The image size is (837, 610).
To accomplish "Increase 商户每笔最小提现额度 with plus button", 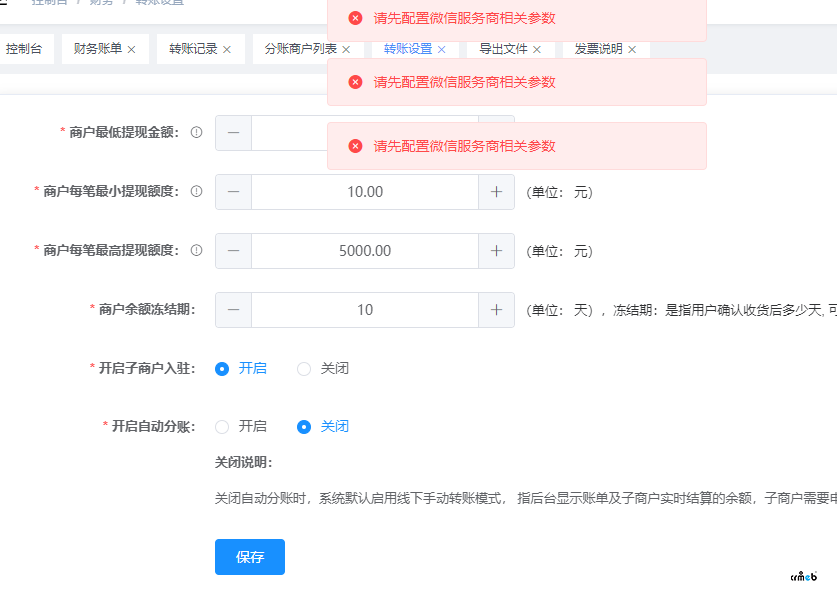I will pos(496,192).
